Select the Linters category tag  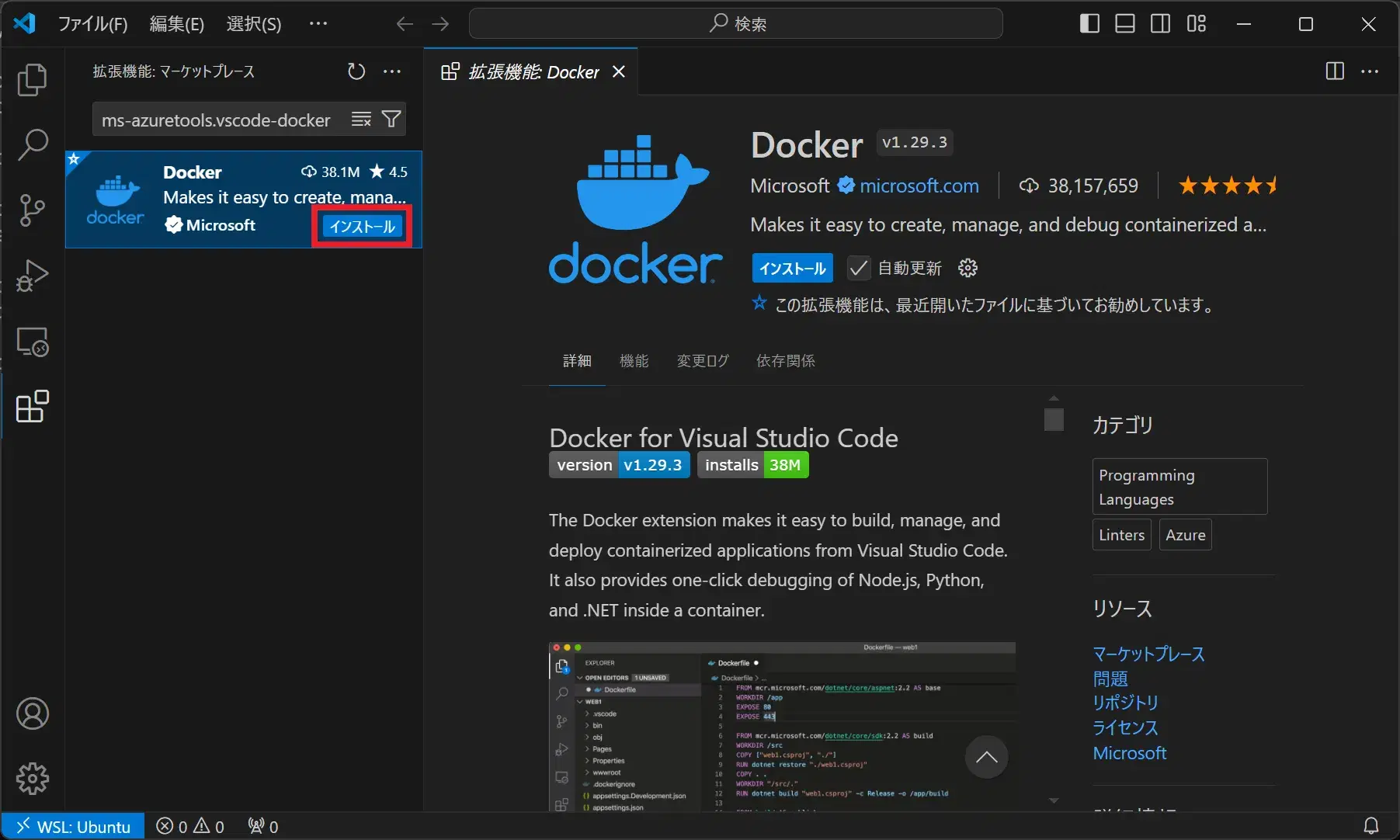point(1121,535)
